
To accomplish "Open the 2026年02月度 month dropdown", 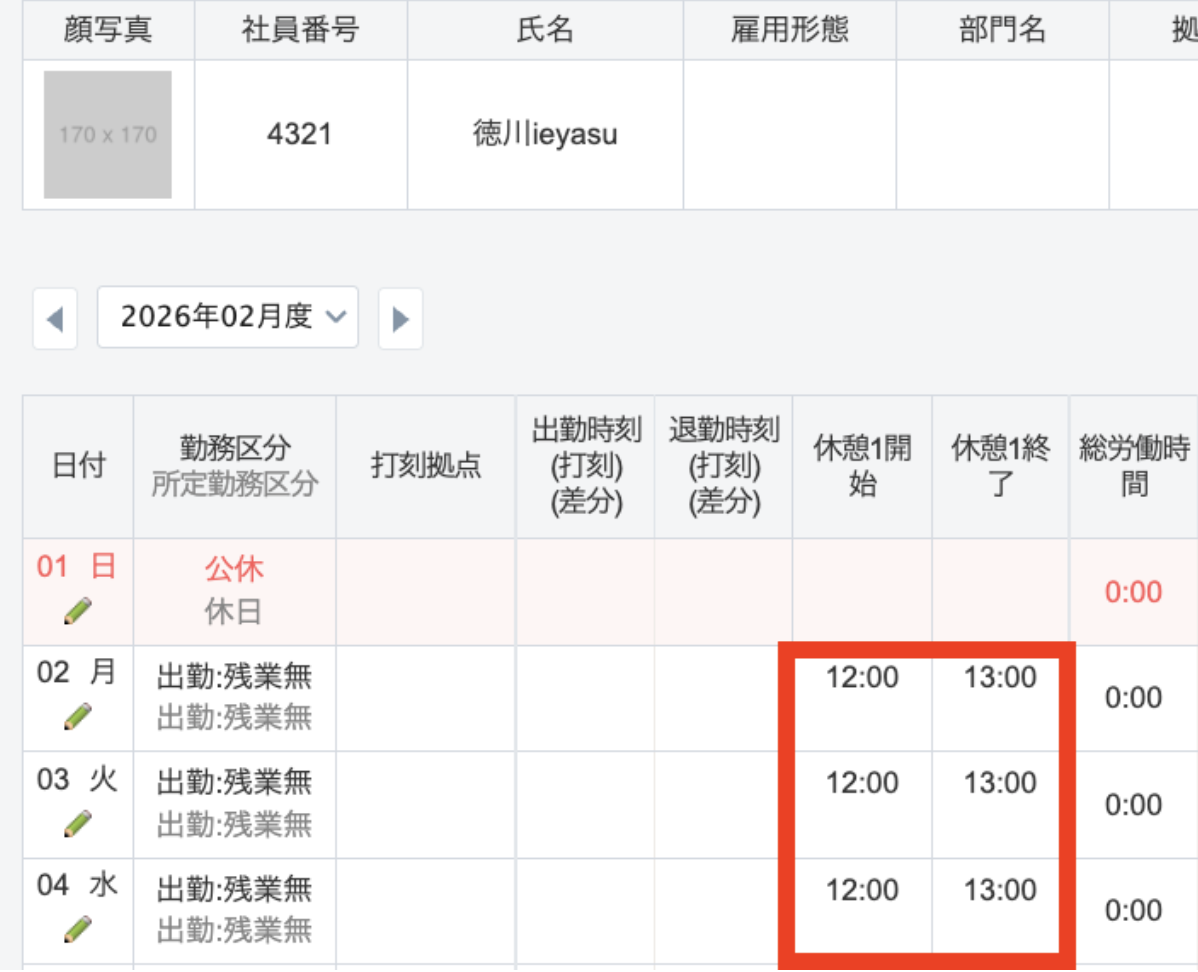I will 228,317.
